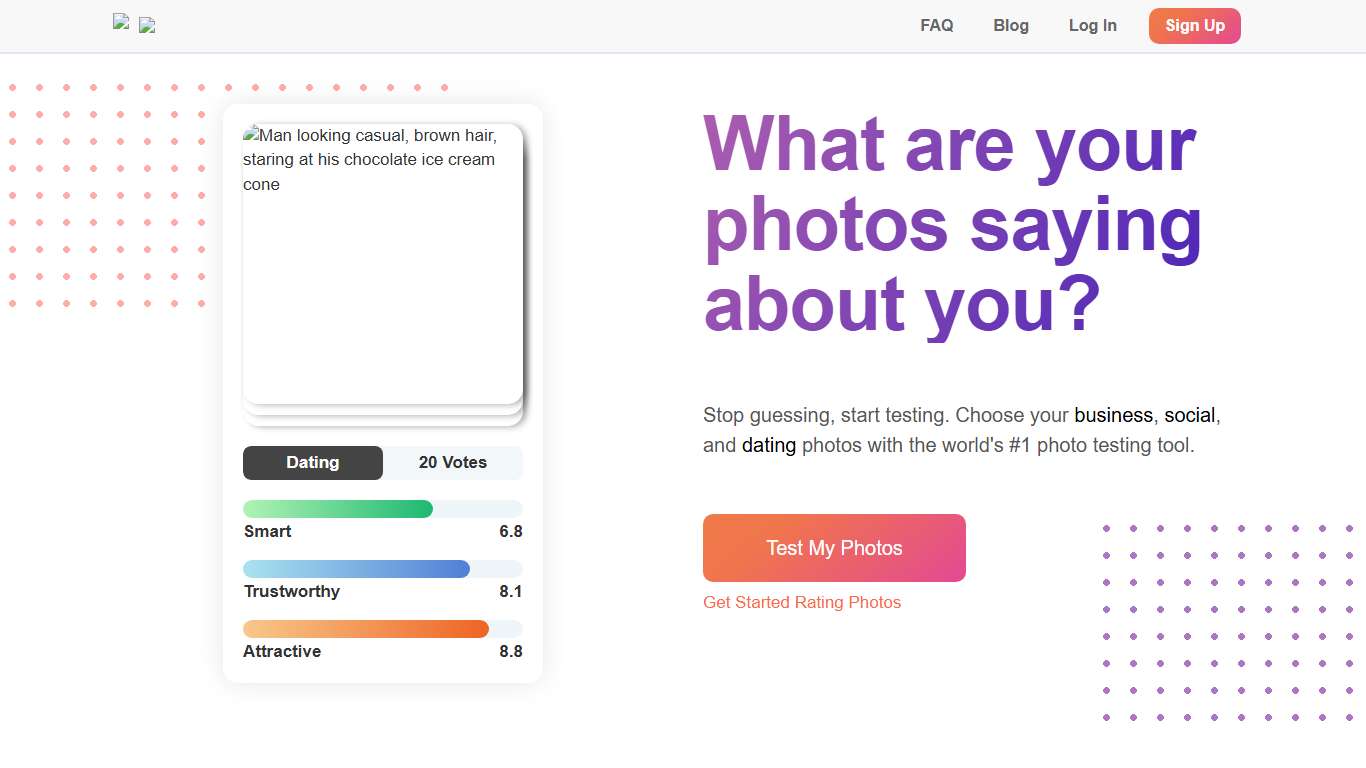This screenshot has height=768, width=1366.
Task: Click the Smart score value 6.8
Action: click(x=510, y=531)
